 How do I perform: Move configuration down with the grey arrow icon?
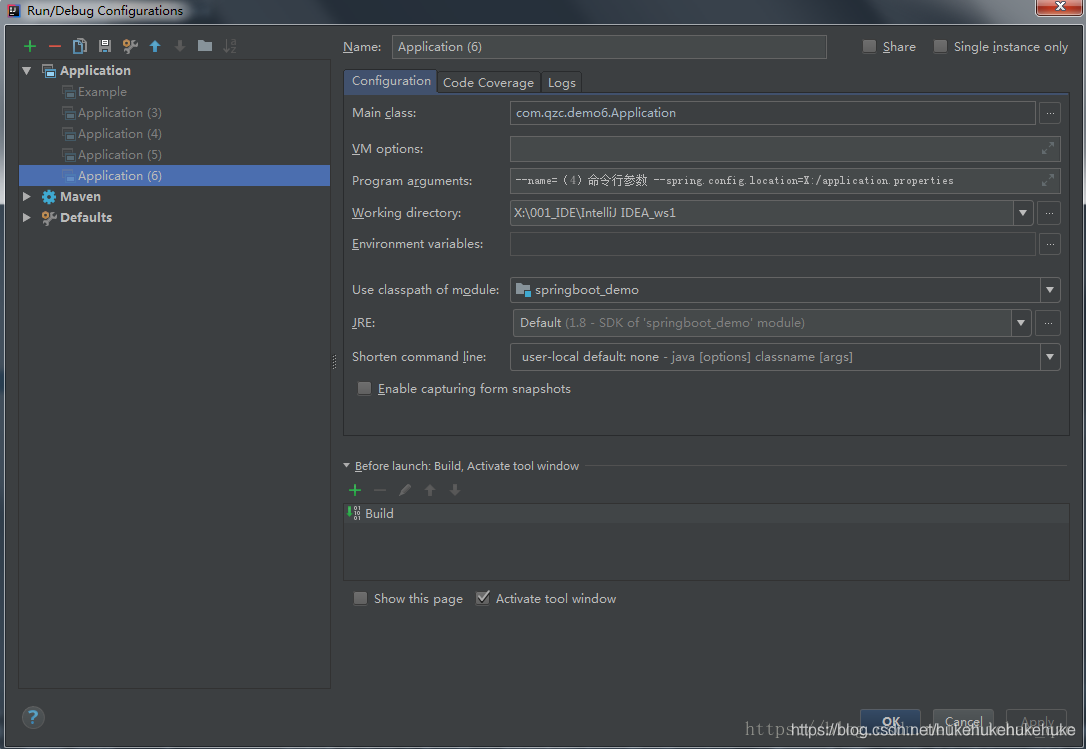180,46
